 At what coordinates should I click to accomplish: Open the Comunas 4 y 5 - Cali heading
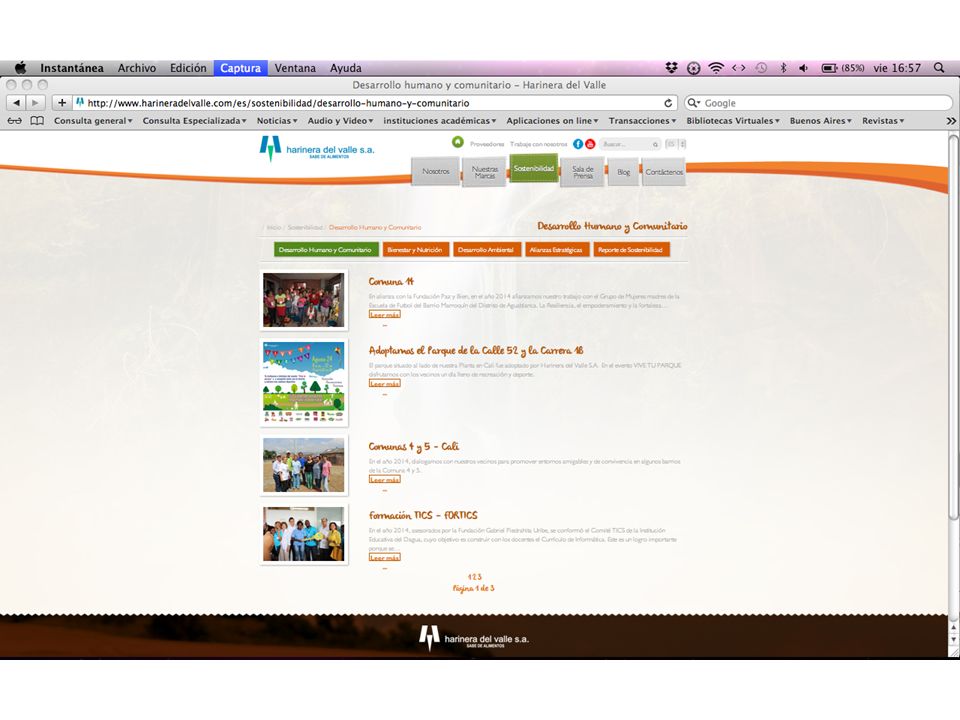(413, 446)
